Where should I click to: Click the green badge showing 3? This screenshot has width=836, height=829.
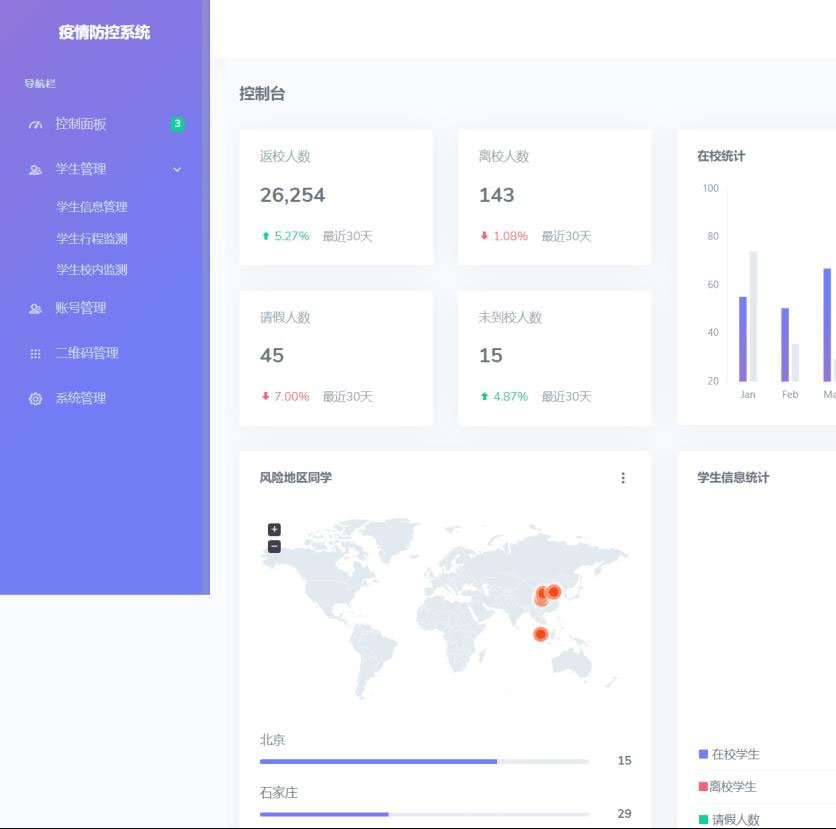(177, 124)
